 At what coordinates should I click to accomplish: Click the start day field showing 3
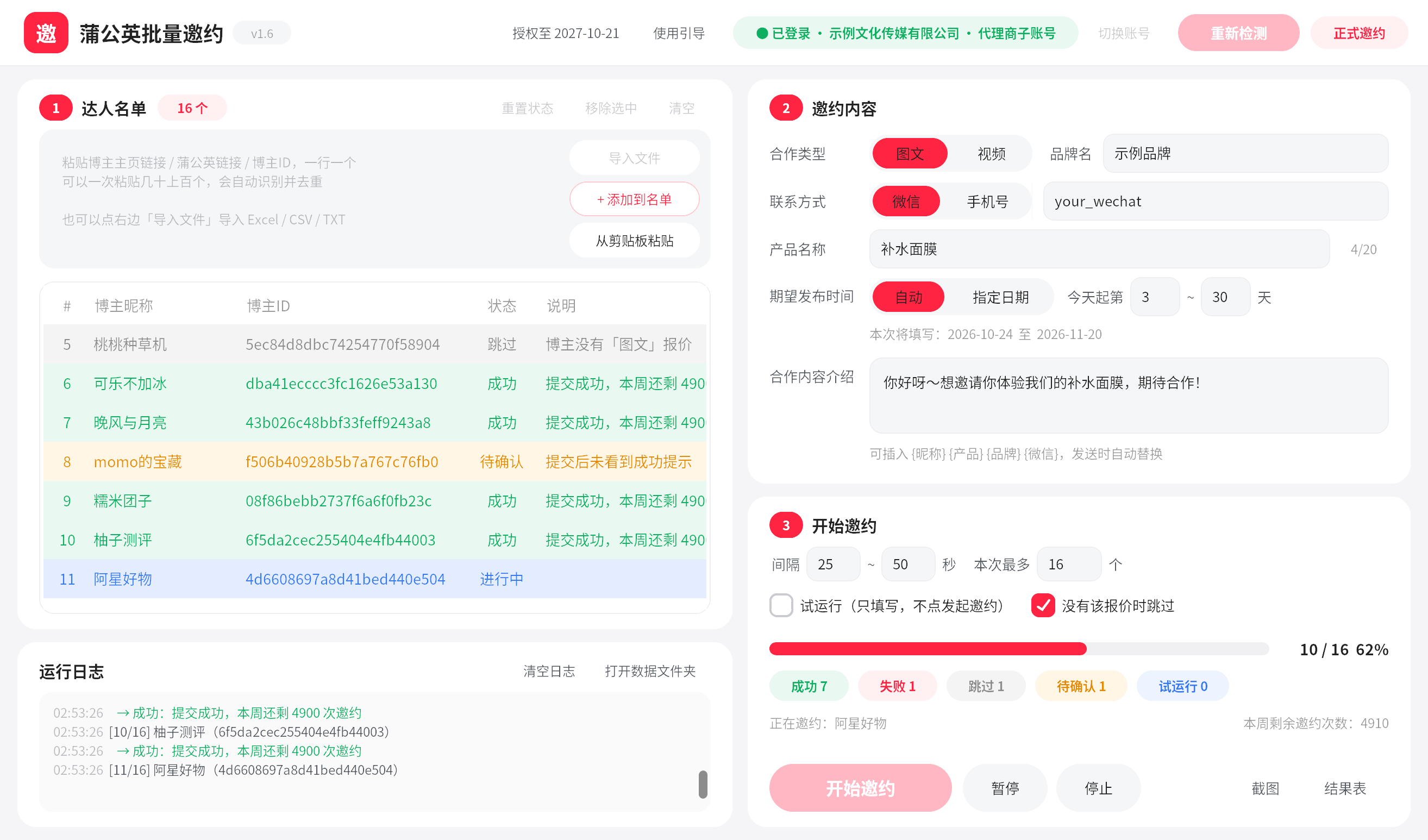pos(1154,297)
